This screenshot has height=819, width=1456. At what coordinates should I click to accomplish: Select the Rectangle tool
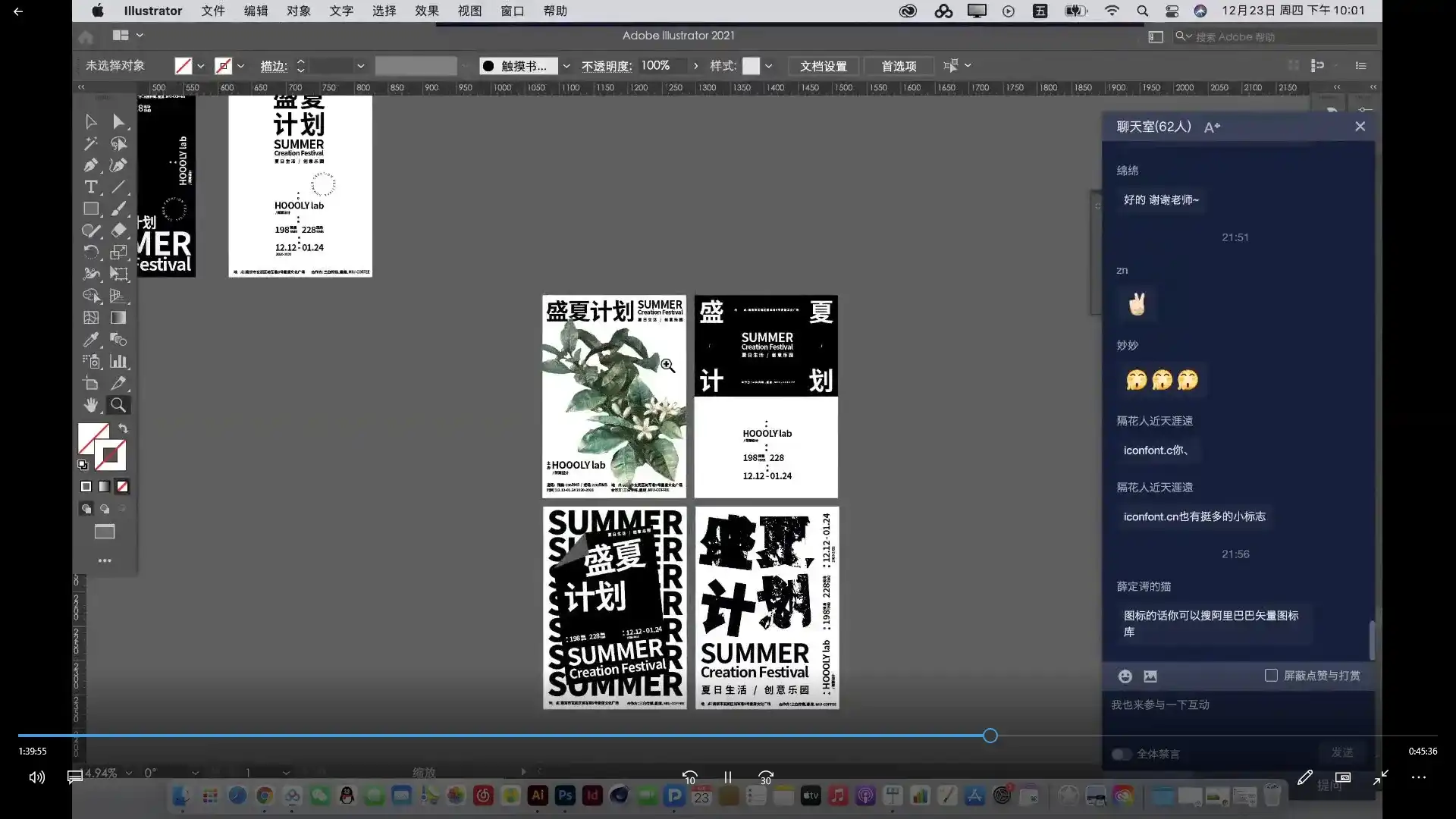[91, 209]
